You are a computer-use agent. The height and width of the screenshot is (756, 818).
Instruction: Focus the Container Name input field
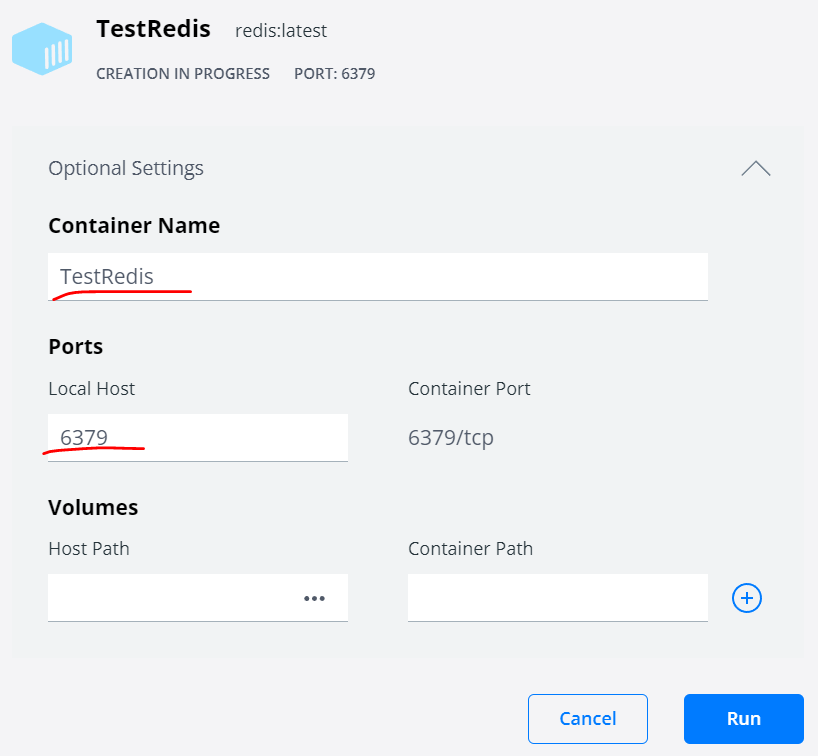377,276
